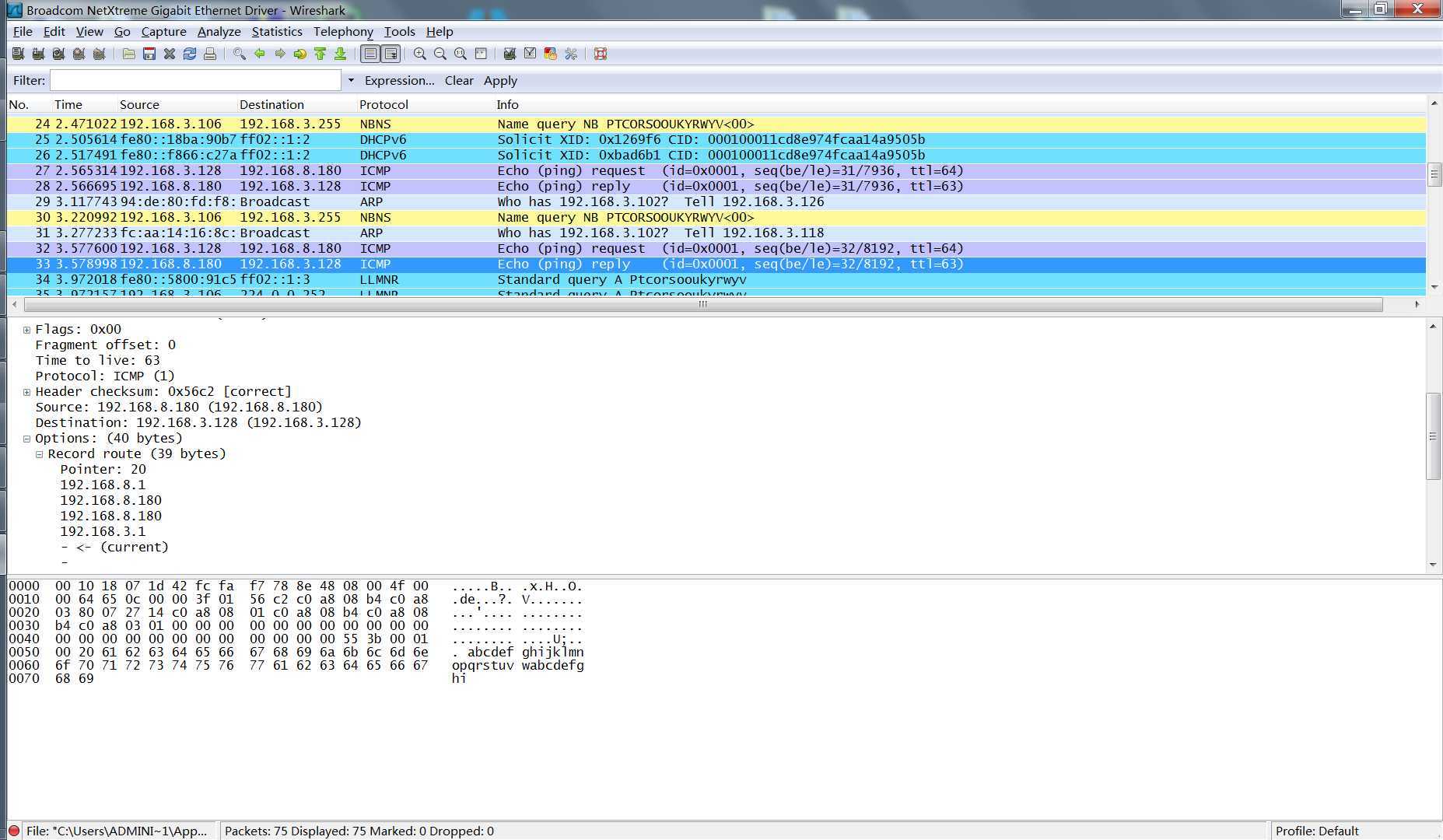The width and height of the screenshot is (1443, 840).
Task: Close this capture file
Action: coord(170,54)
